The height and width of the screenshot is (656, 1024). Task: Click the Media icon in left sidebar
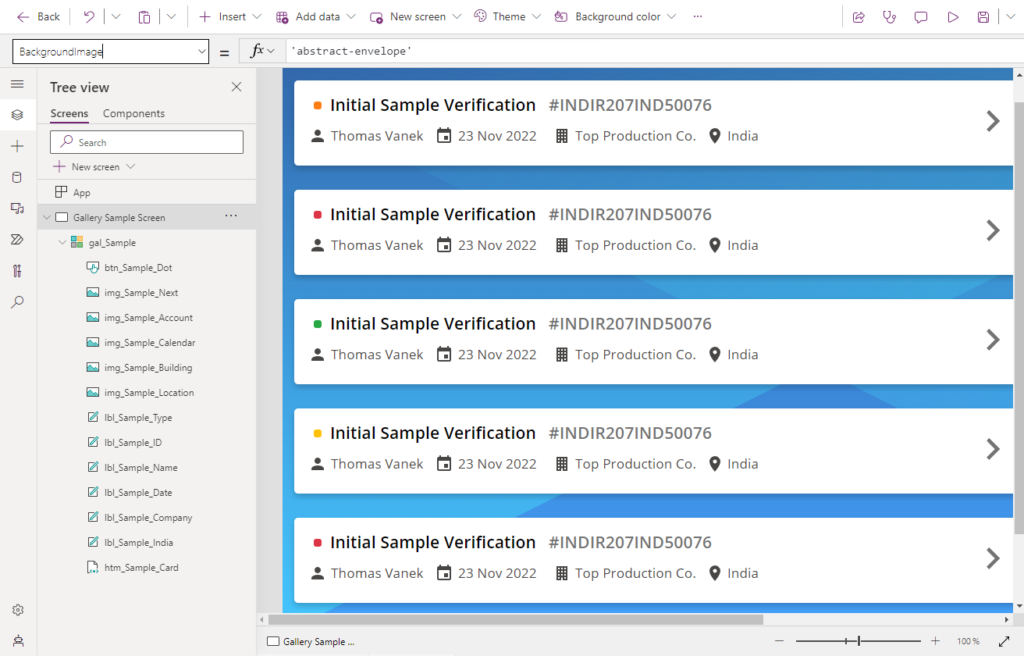(17, 208)
